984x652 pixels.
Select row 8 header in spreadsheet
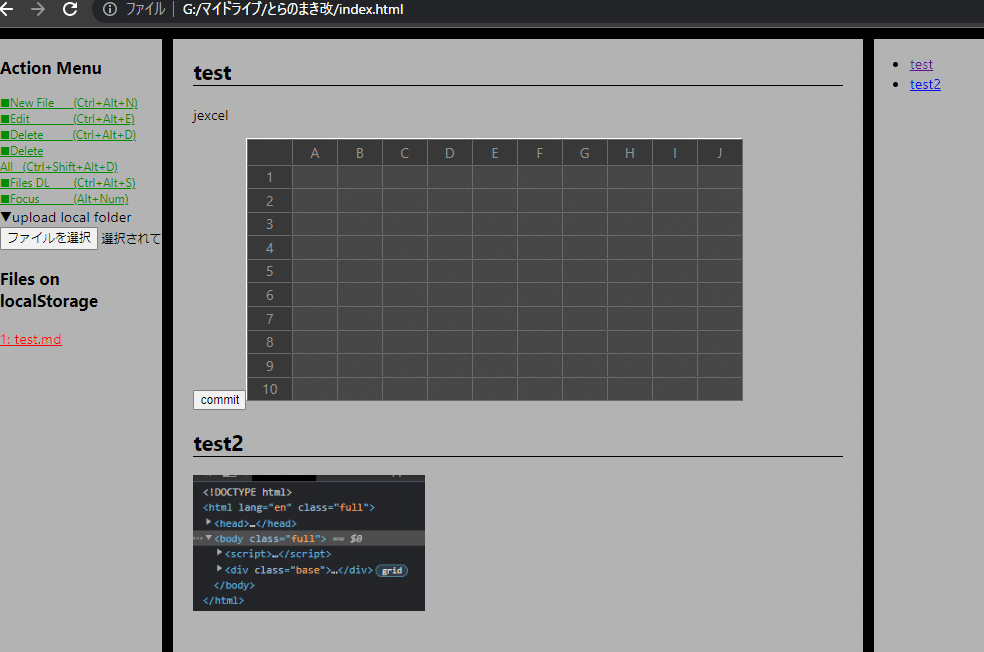pyautogui.click(x=270, y=342)
